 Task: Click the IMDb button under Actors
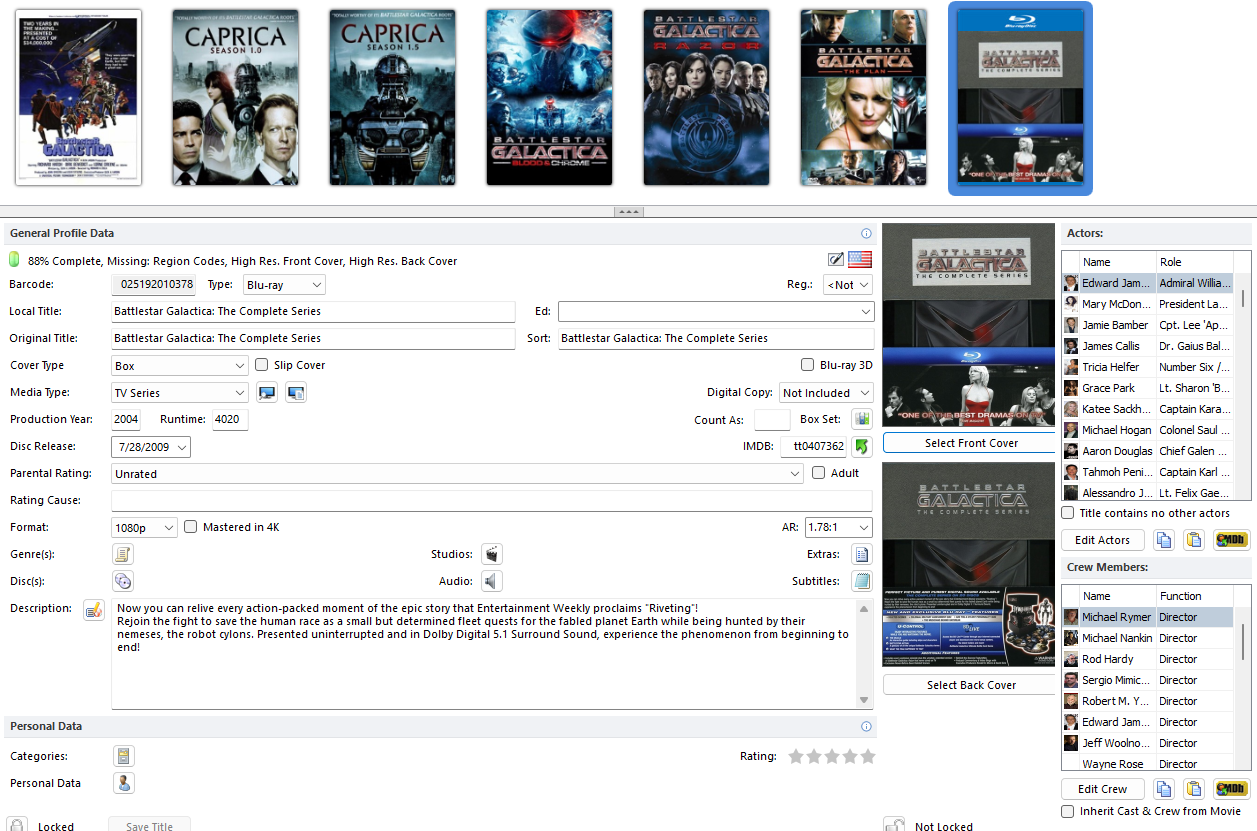pyautogui.click(x=1232, y=540)
